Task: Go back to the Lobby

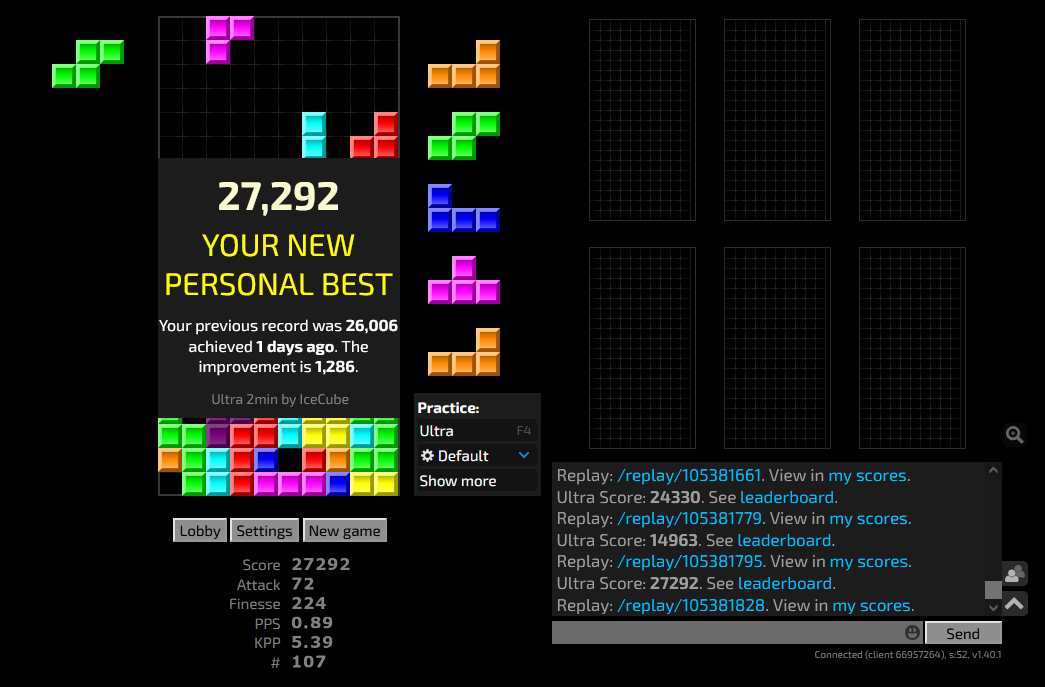Action: coord(200,531)
